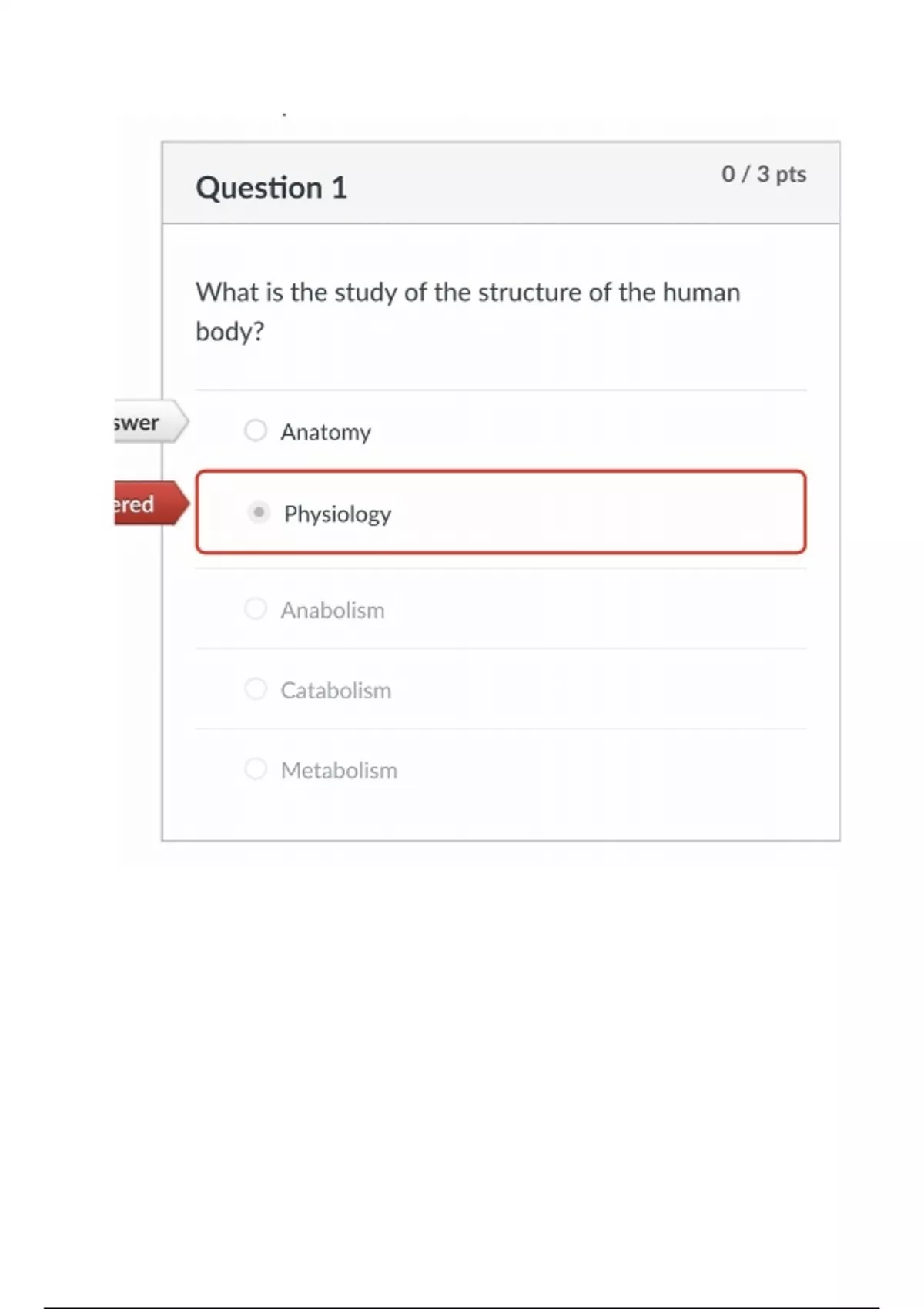Pick the Catabolism radio button
The image size is (924, 1309).
(x=256, y=689)
